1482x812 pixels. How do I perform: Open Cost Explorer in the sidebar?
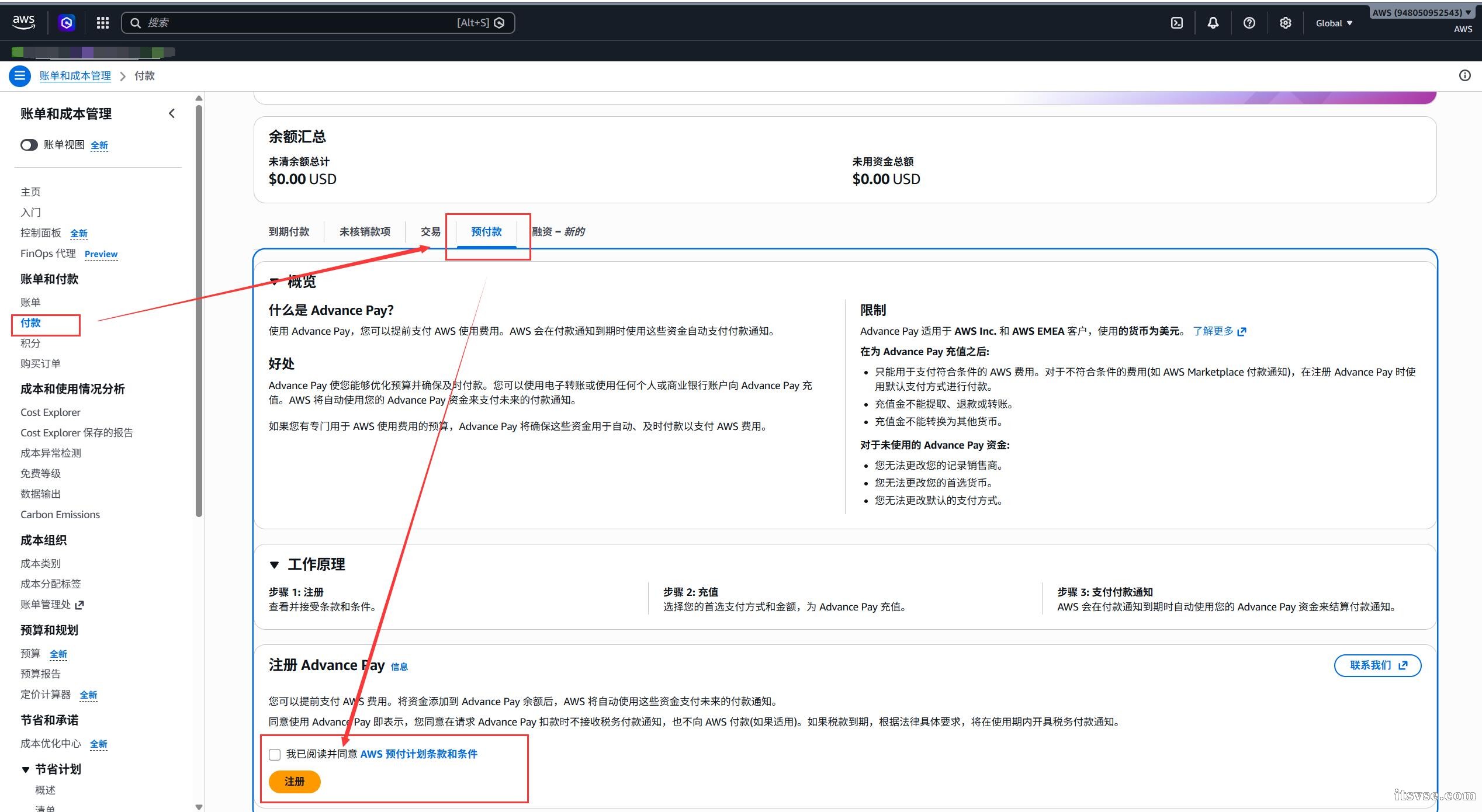[x=51, y=412]
